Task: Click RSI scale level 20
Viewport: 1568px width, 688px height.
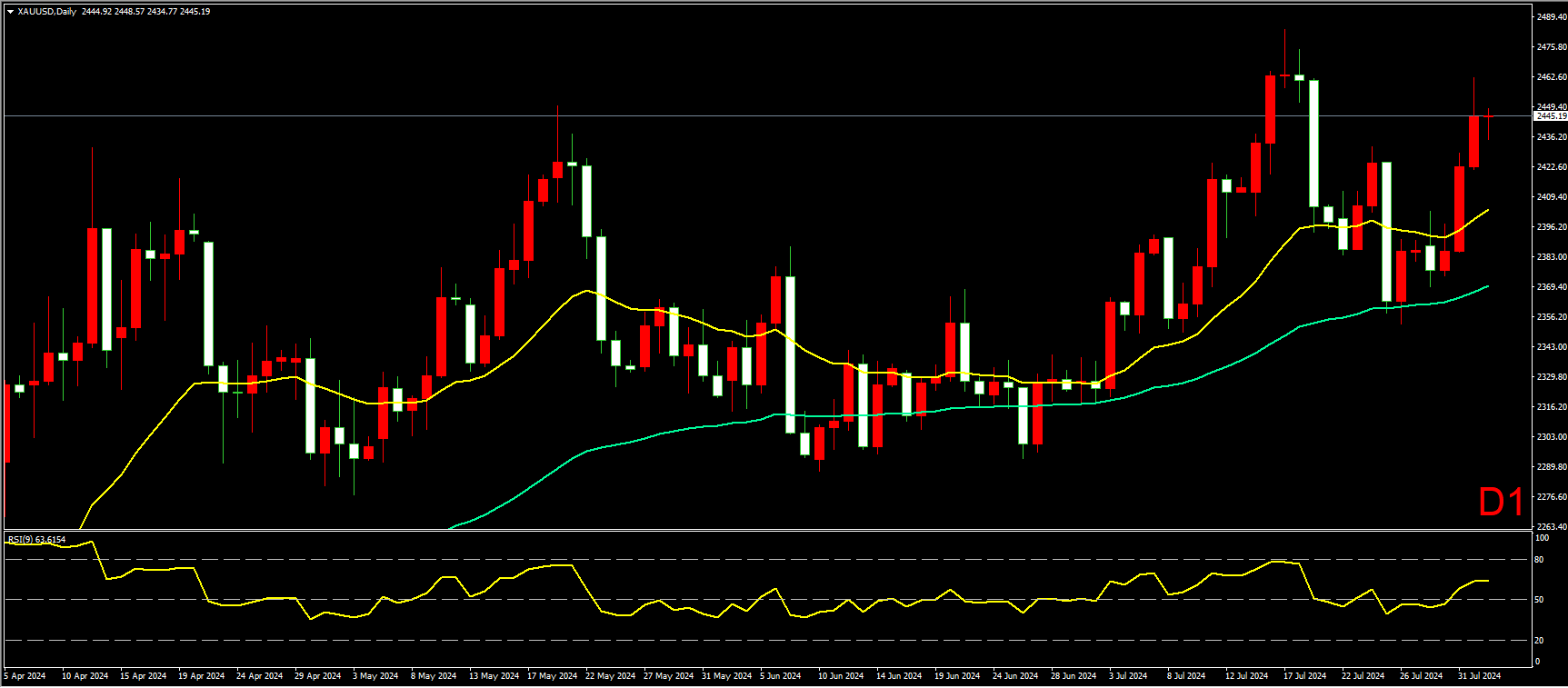Action: 1539,641
